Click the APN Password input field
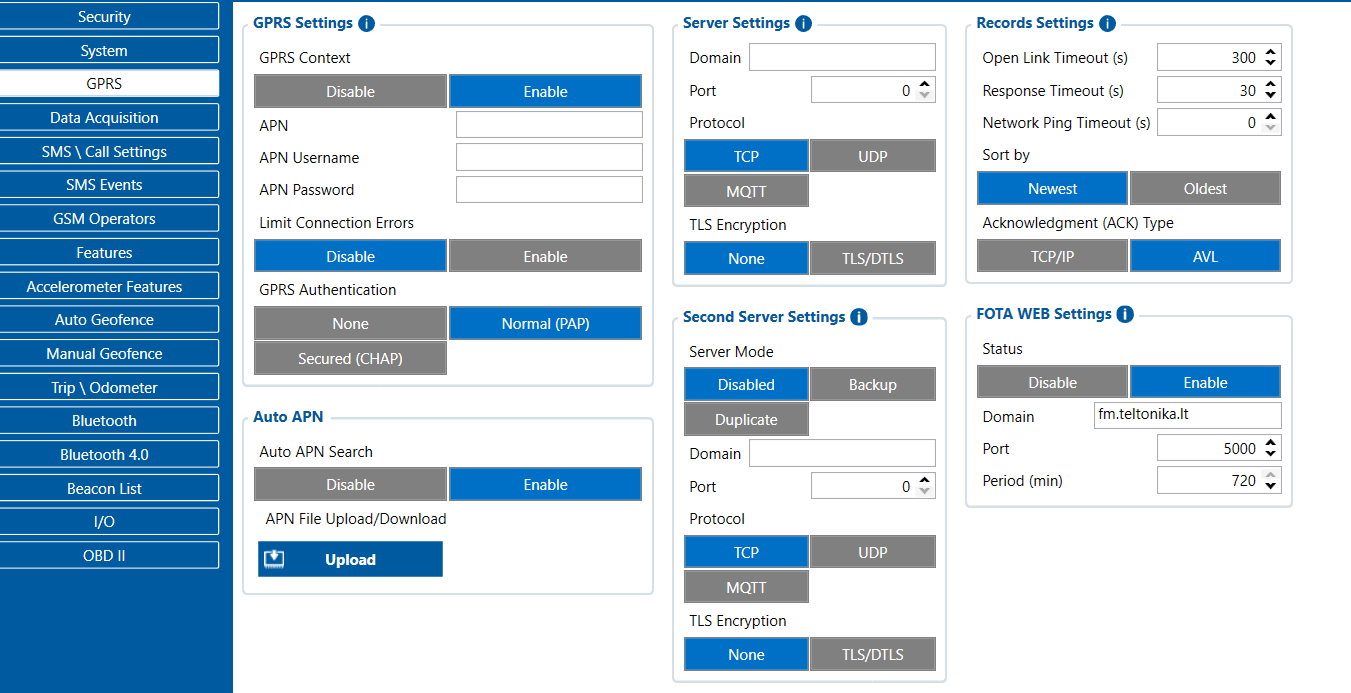The width and height of the screenshot is (1351, 693). coord(549,189)
